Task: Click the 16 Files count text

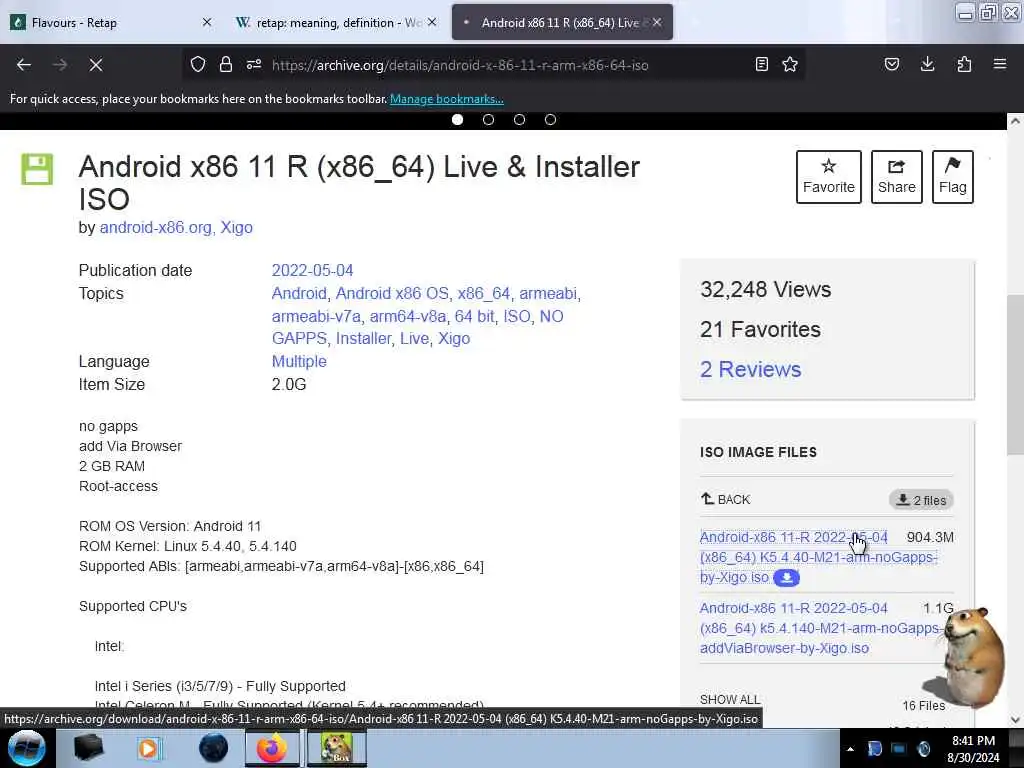Action: tap(923, 706)
